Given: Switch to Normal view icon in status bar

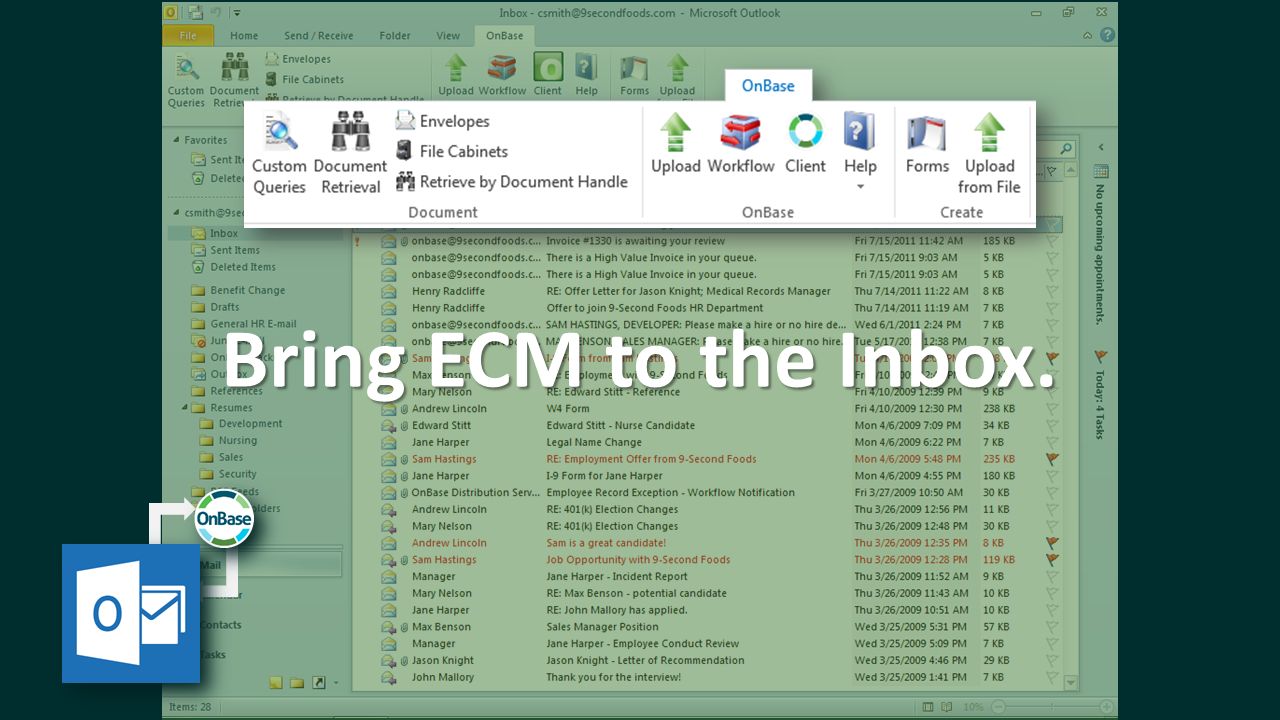Looking at the screenshot, I should [x=929, y=707].
